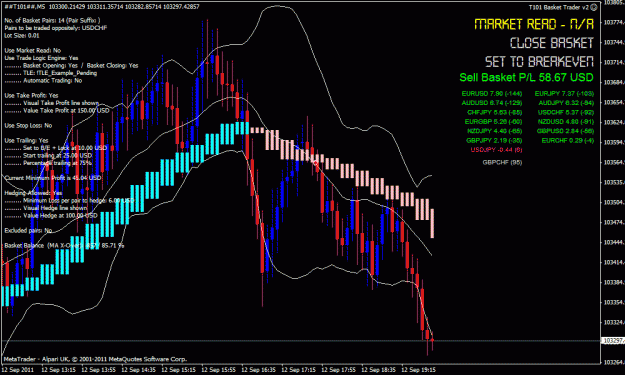Click SET TO BREAKEVEN

point(539,61)
